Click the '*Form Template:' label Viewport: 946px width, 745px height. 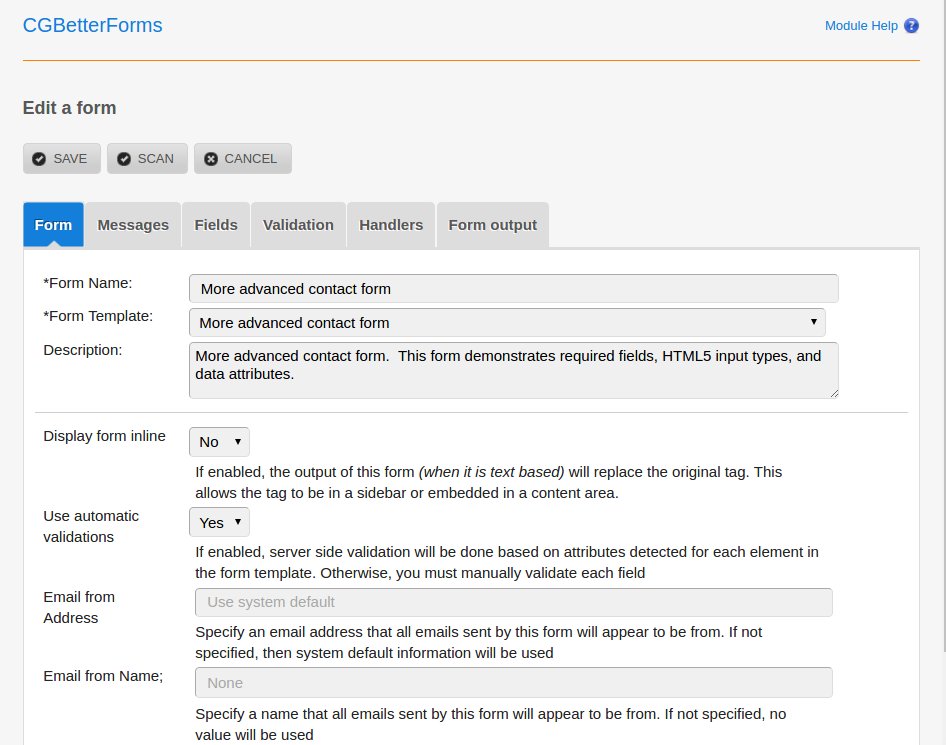pos(98,316)
